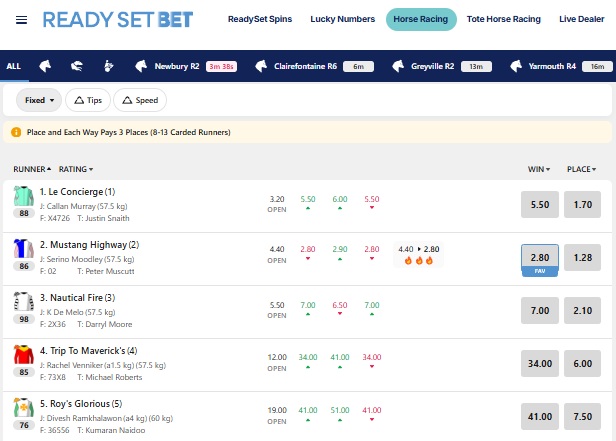This screenshot has width=616, height=441.
Task: Click Mustang Highway opening price 4.40
Action: click(x=277, y=249)
